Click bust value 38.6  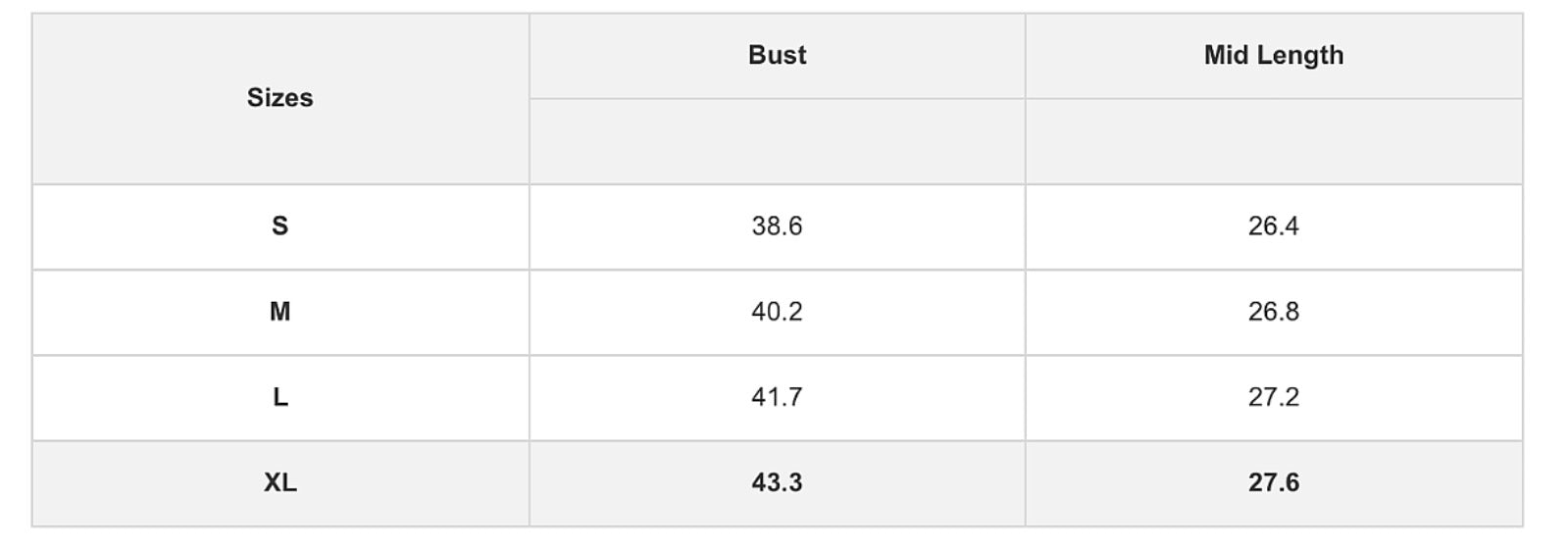[777, 226]
